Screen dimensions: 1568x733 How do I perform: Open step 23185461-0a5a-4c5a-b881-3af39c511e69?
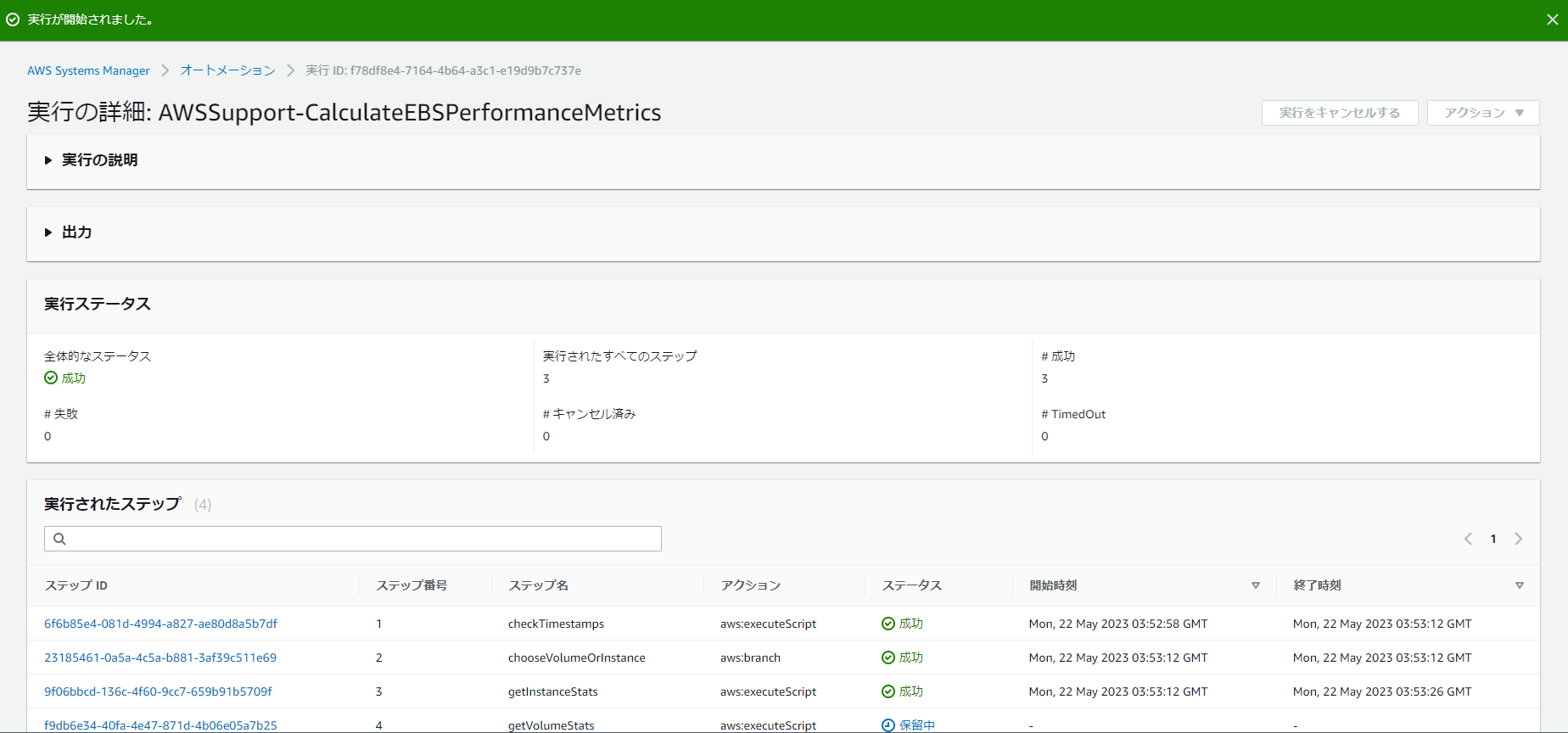[x=160, y=657]
